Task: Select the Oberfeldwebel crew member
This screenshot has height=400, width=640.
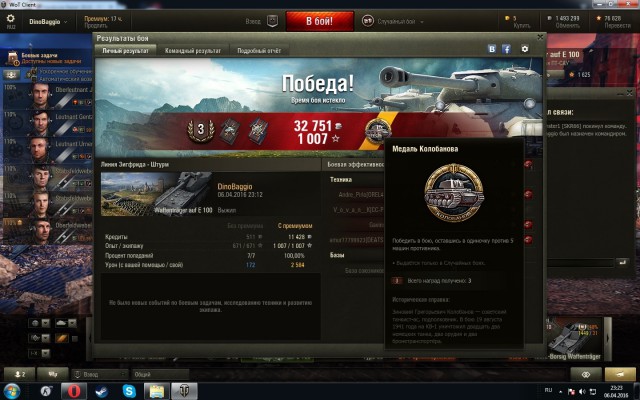Action: tap(41, 231)
